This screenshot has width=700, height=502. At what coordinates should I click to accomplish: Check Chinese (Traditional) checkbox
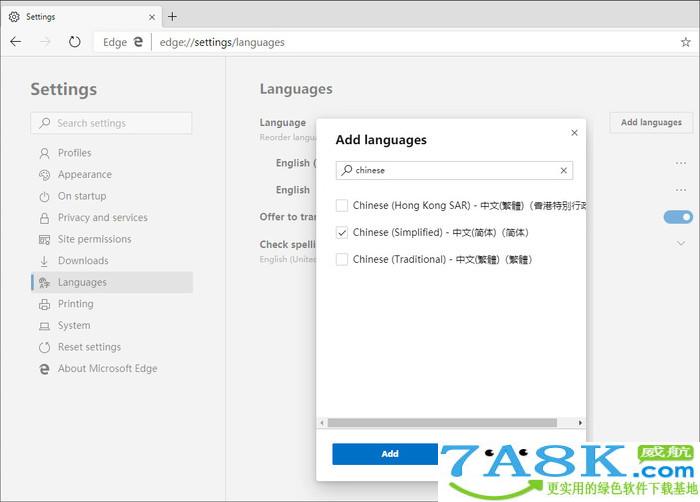(342, 259)
